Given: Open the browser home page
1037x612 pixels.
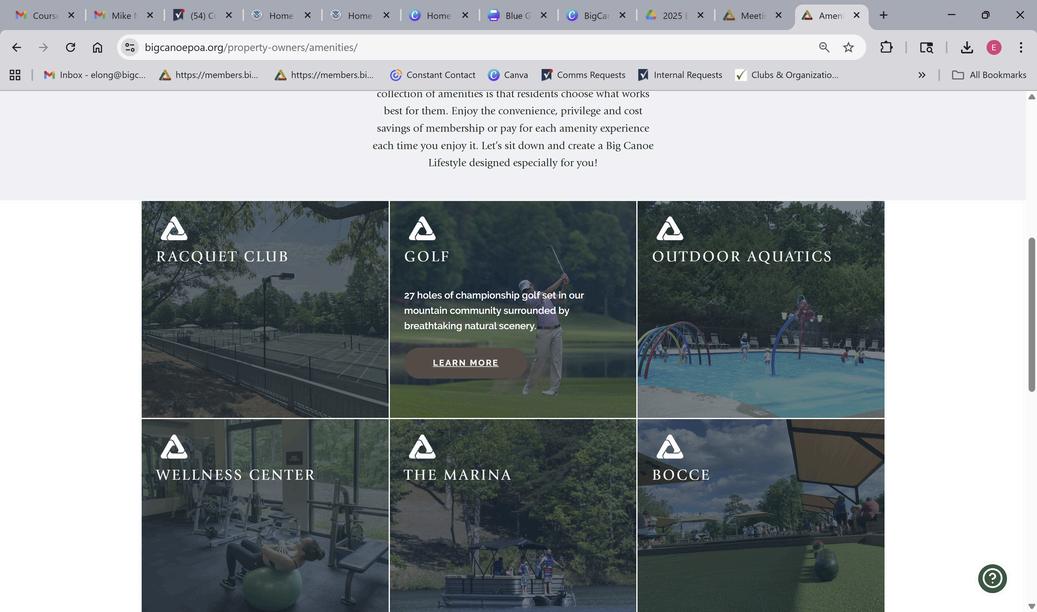Looking at the screenshot, I should [x=97, y=47].
